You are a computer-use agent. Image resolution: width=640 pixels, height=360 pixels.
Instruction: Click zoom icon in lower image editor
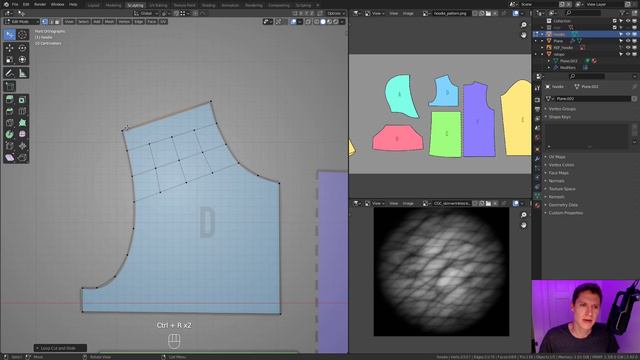coord(524,215)
